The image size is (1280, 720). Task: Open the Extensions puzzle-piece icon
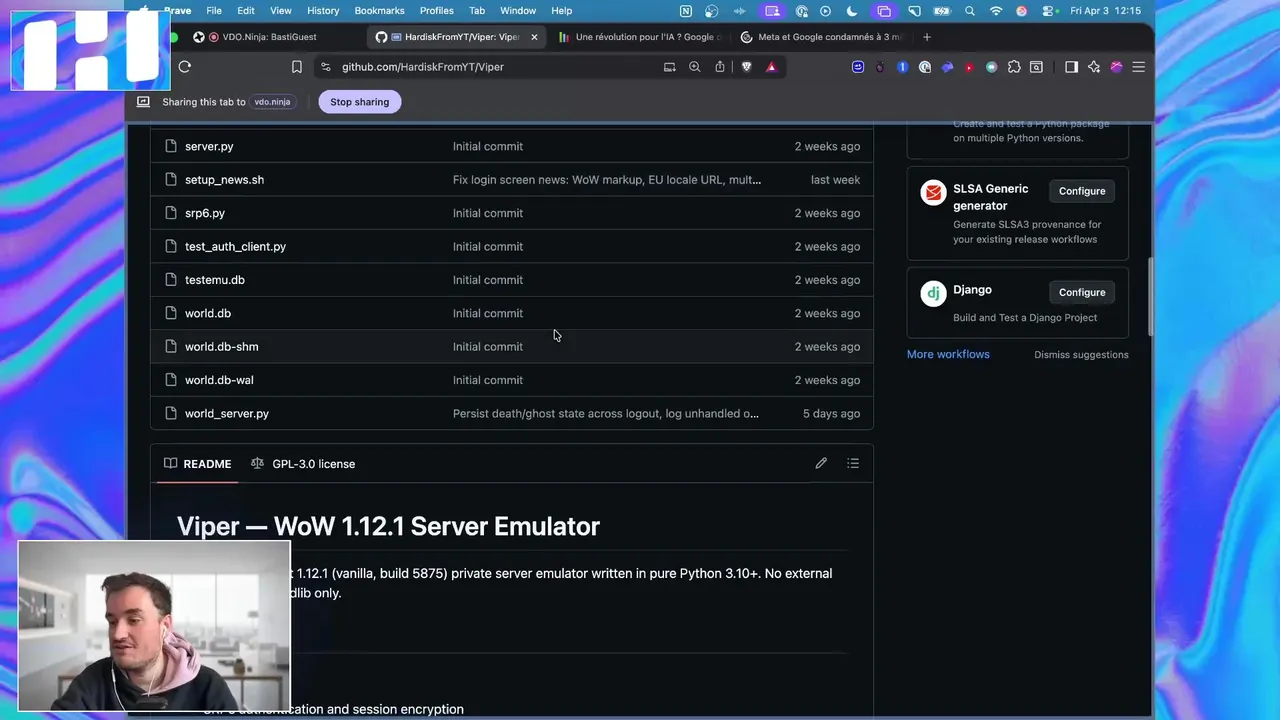click(x=1014, y=67)
